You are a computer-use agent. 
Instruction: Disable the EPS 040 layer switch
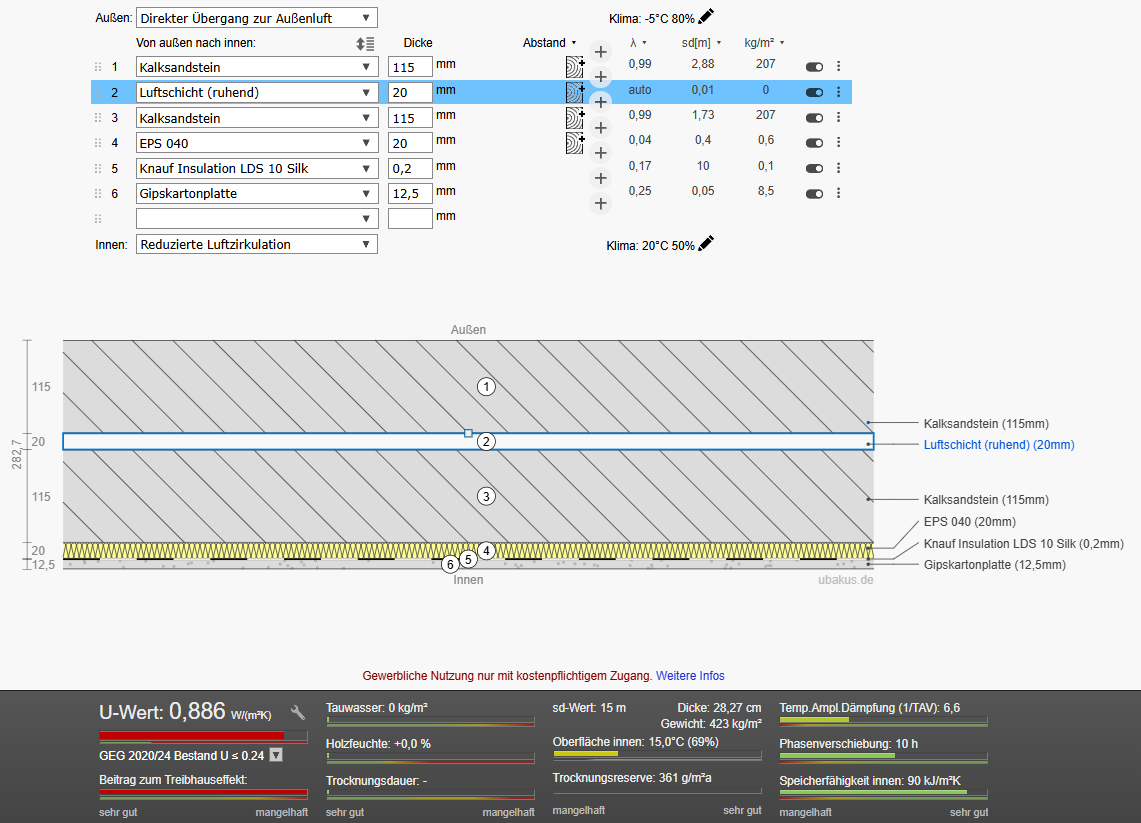click(x=814, y=143)
